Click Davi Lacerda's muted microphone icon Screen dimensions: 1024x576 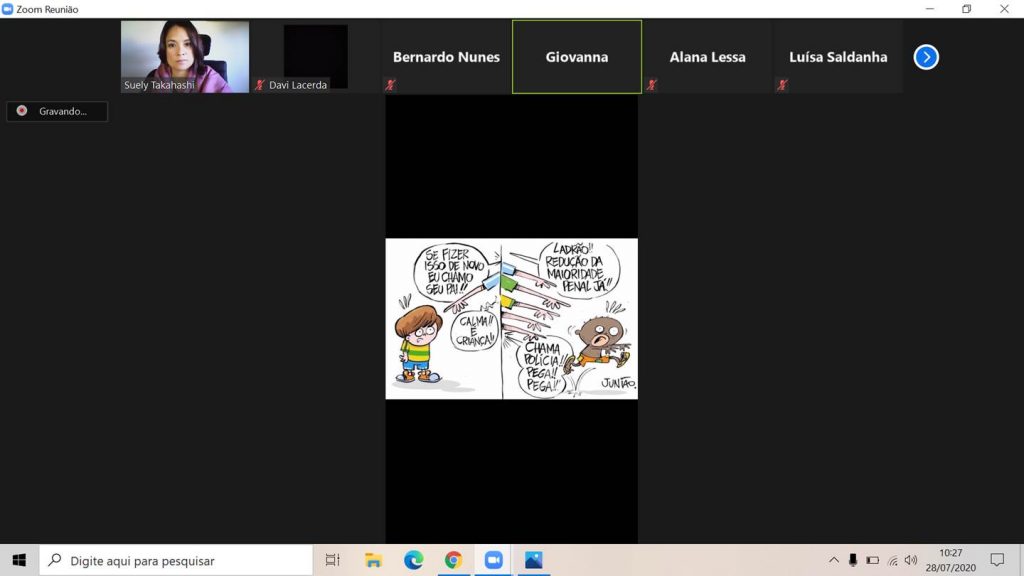(x=259, y=85)
